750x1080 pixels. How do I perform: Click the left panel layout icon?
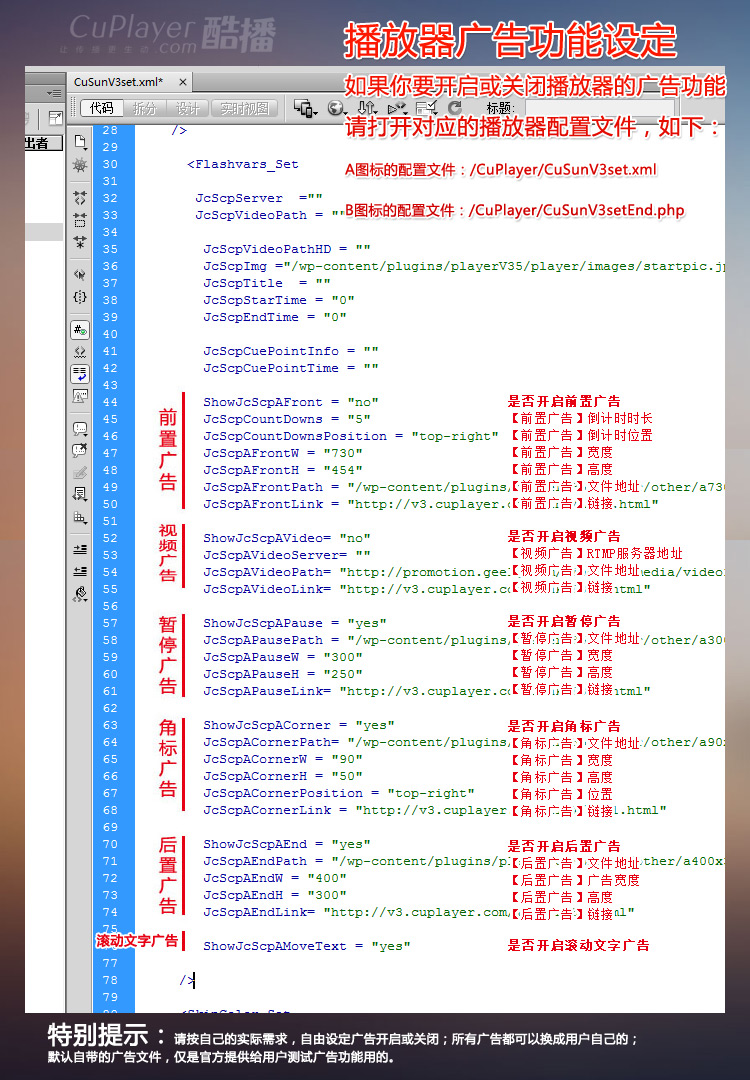[x=55, y=118]
